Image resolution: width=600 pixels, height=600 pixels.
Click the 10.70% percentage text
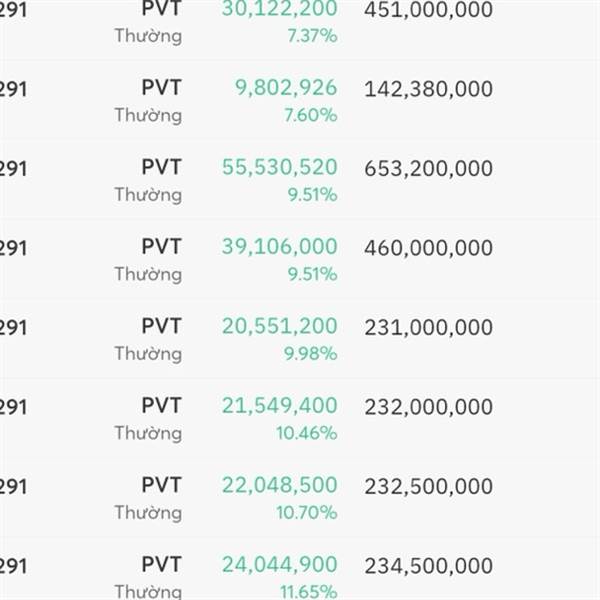[306, 512]
